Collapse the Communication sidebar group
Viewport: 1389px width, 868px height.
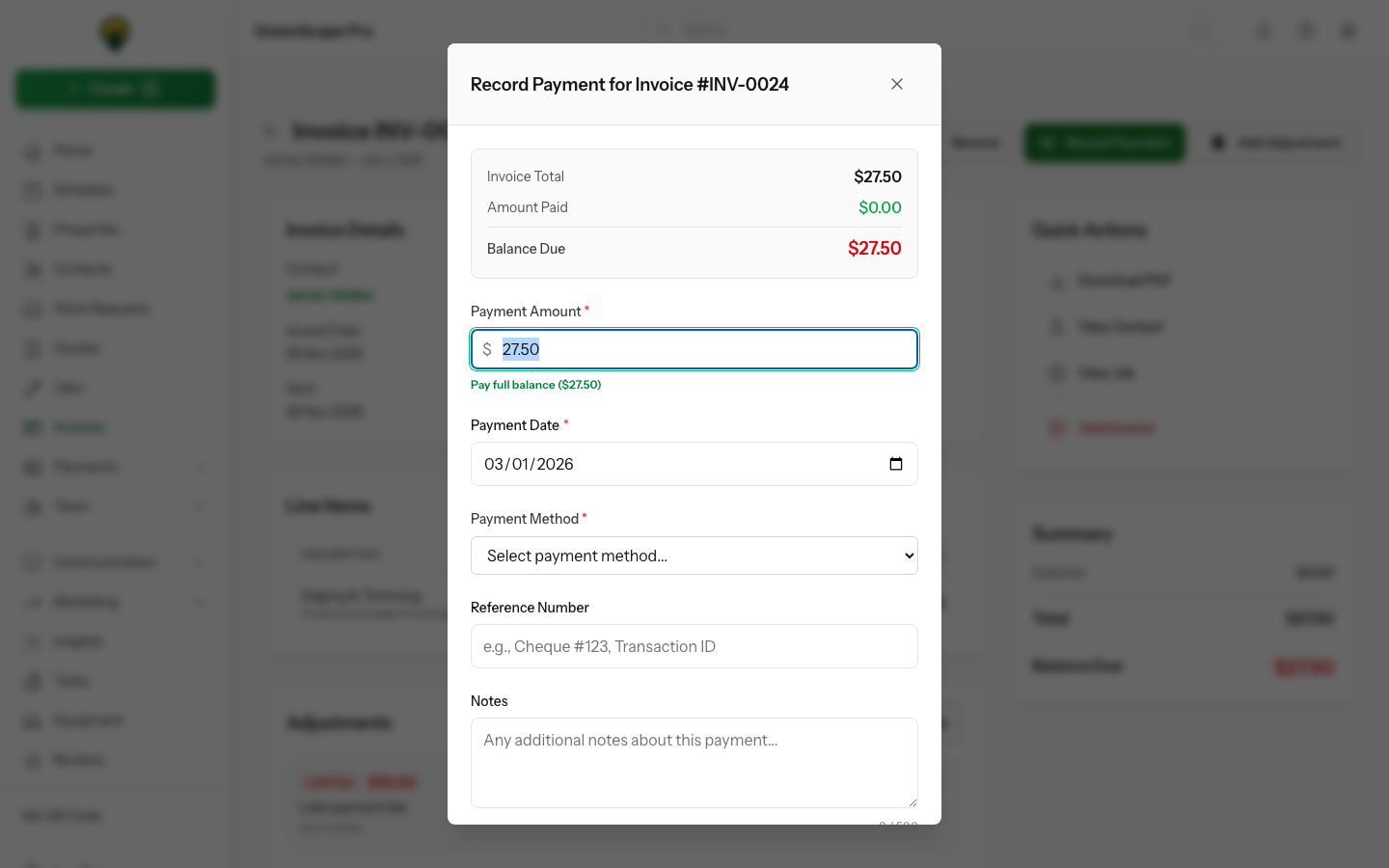coord(200,562)
